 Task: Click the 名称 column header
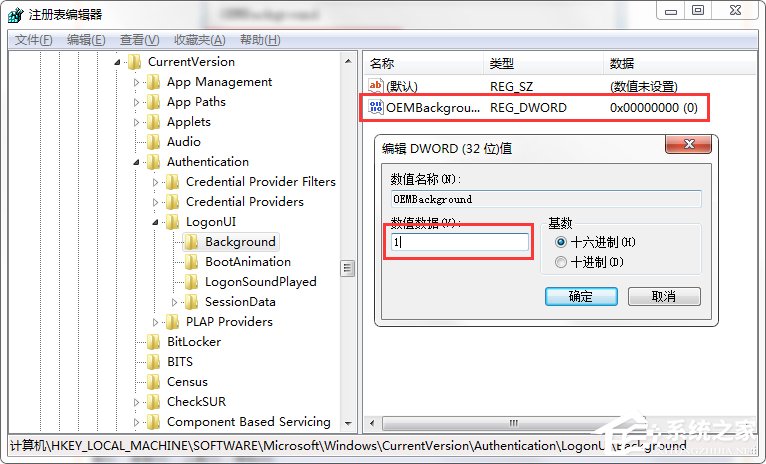pyautogui.click(x=424, y=63)
